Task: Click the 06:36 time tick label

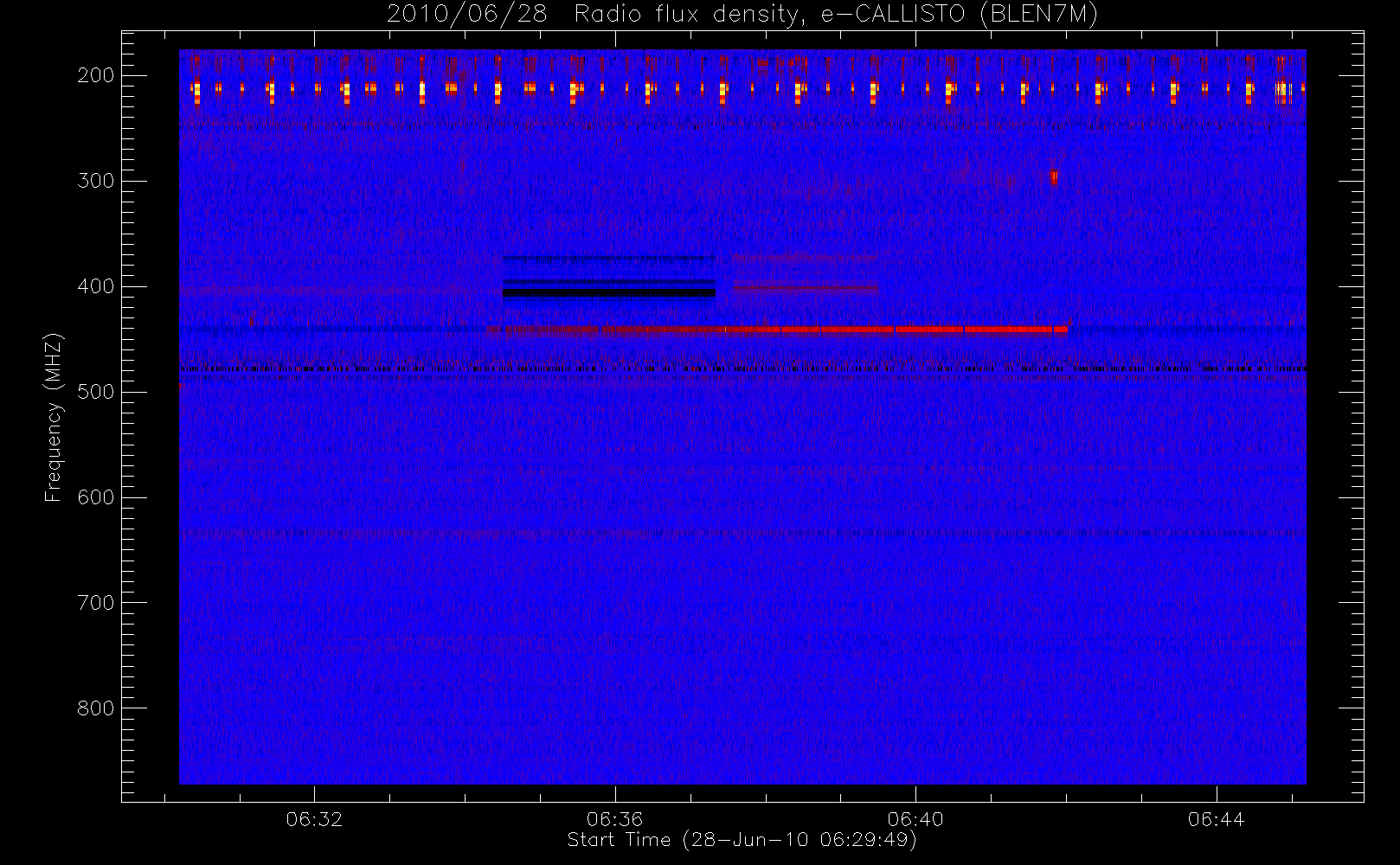Action: click(x=615, y=818)
